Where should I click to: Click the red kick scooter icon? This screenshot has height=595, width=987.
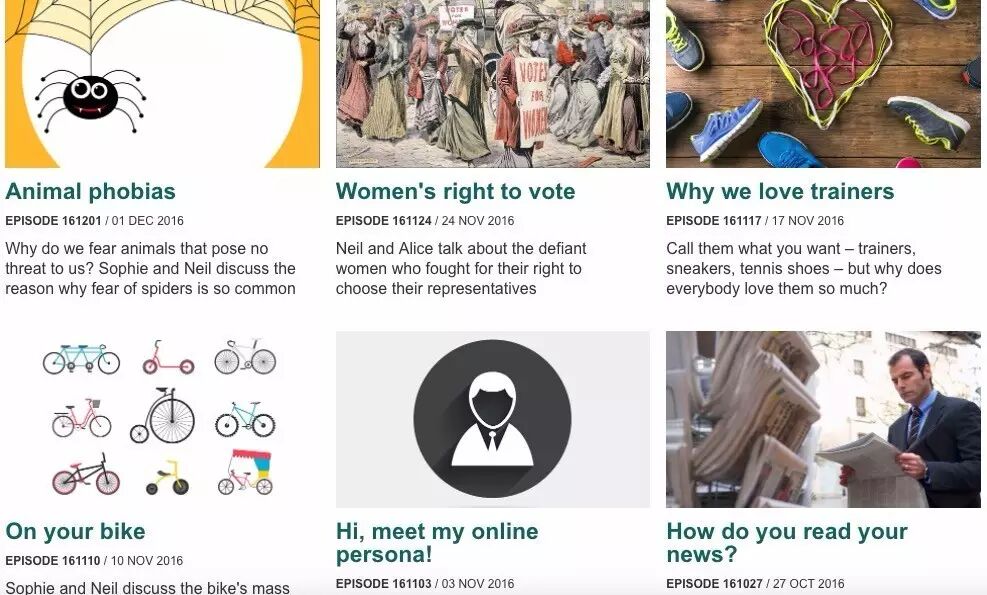pos(168,358)
